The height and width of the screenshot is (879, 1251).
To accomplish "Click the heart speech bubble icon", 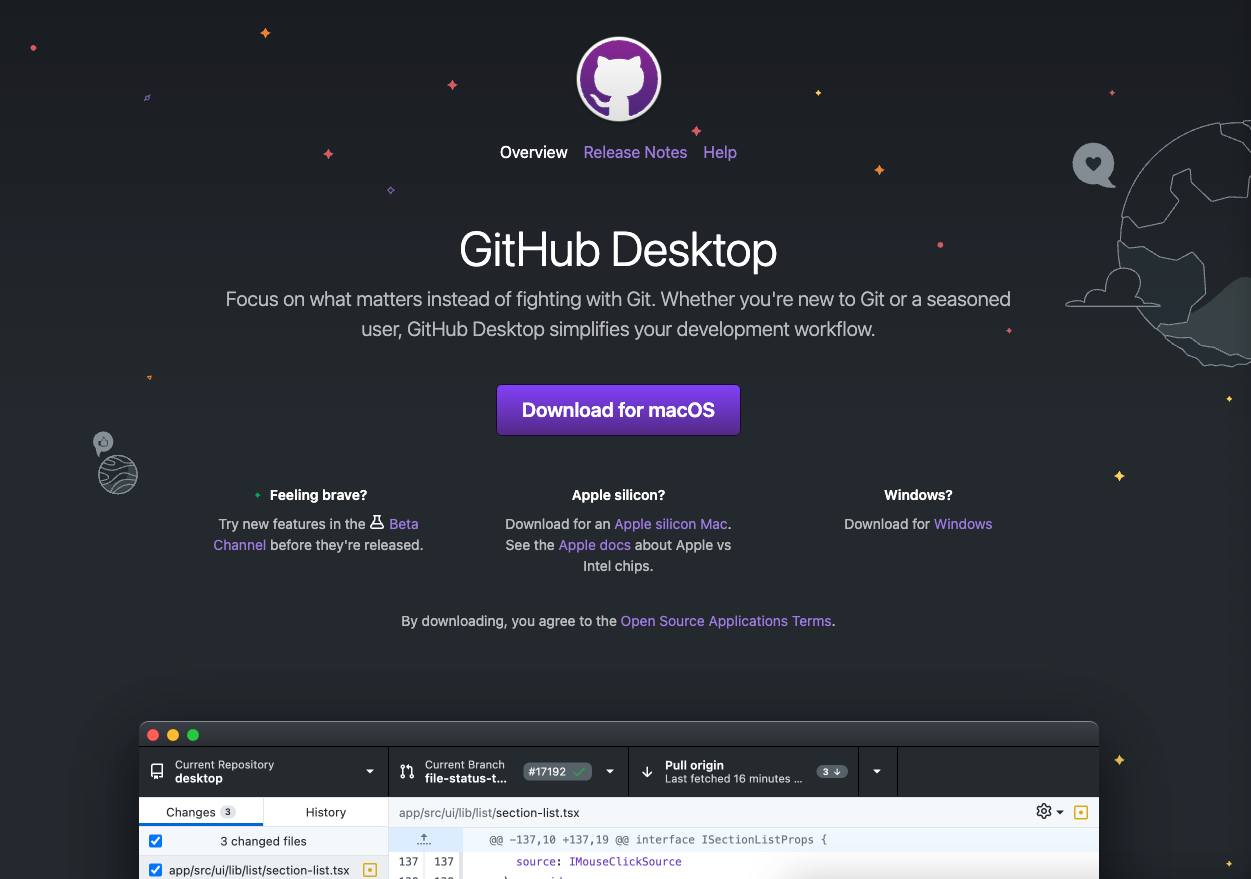I will point(1093,164).
